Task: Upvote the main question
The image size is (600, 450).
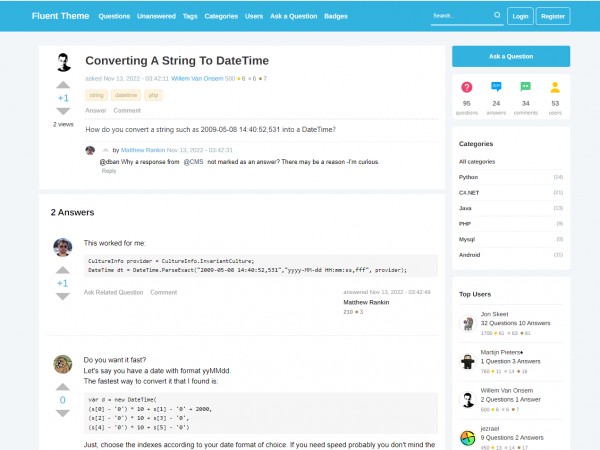Action: click(63, 86)
